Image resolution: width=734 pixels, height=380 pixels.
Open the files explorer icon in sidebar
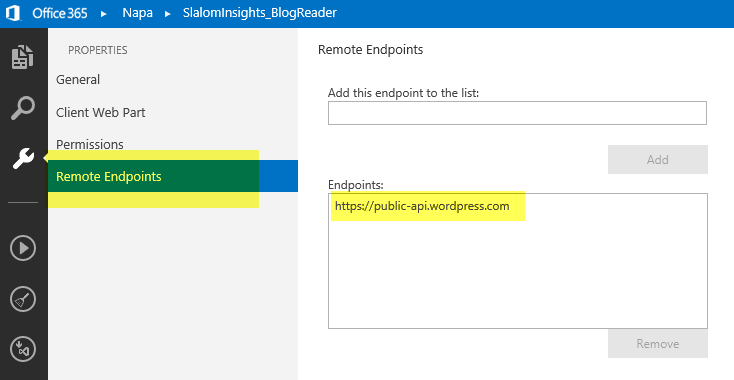(23, 57)
